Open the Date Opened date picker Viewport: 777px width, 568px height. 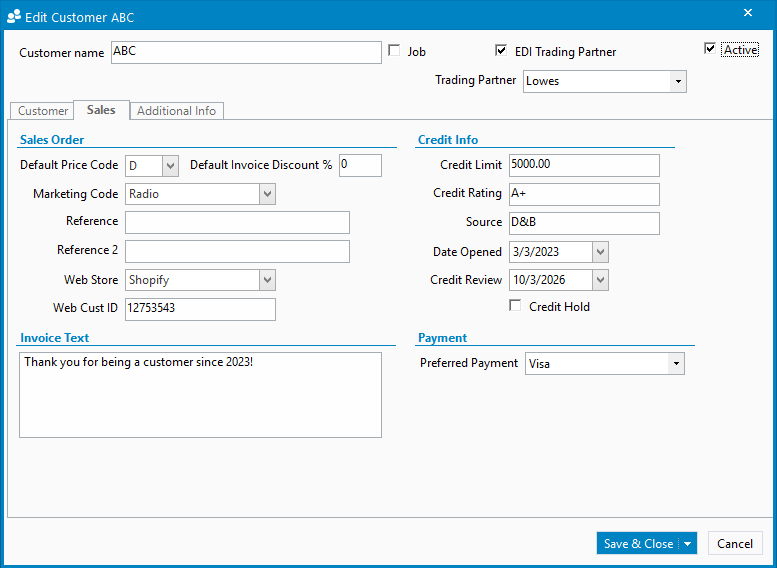point(599,252)
